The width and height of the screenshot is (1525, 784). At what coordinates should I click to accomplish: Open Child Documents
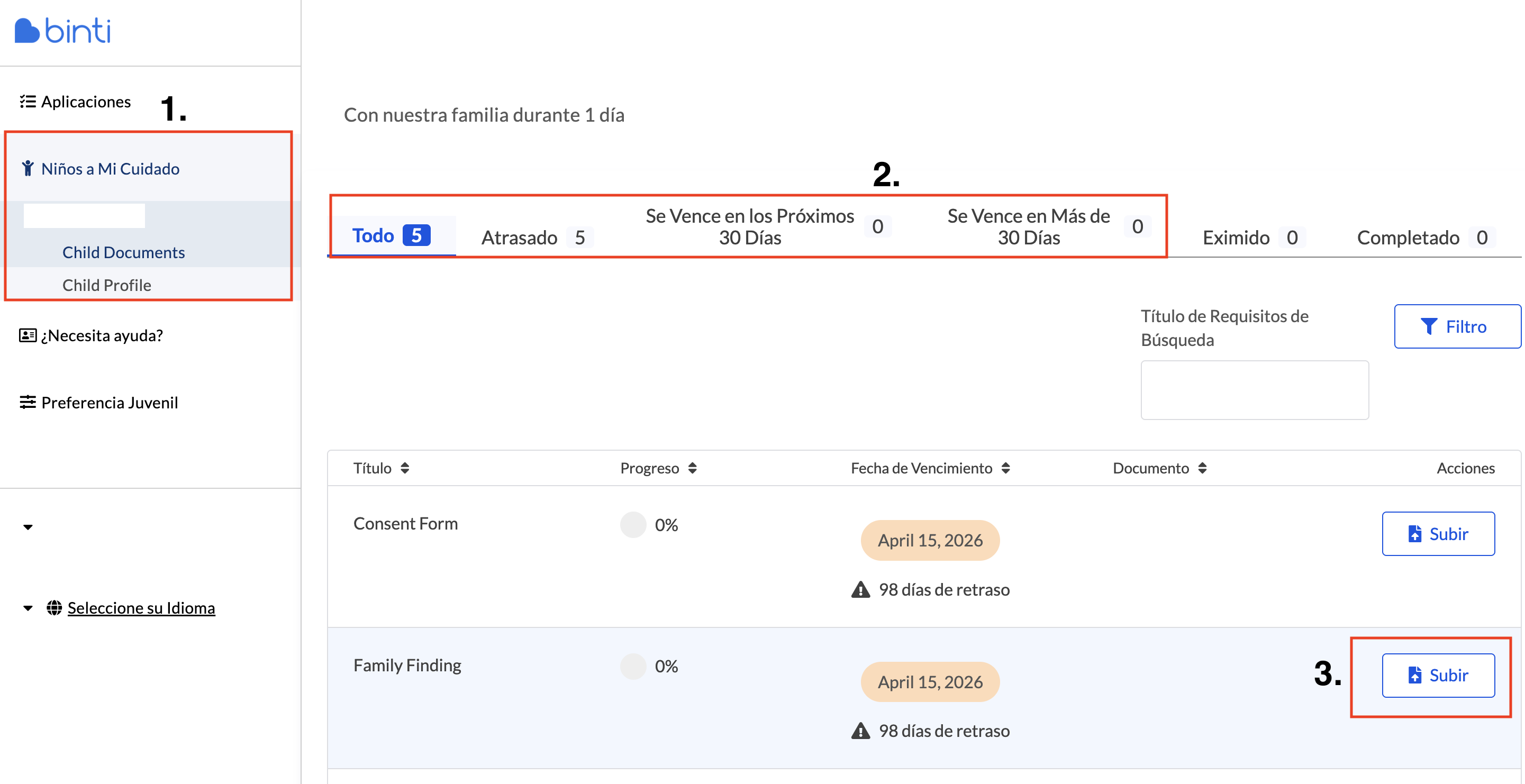(x=124, y=252)
